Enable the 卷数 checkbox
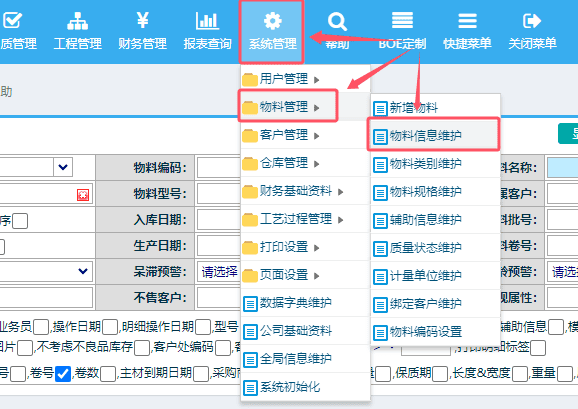 tap(108, 374)
